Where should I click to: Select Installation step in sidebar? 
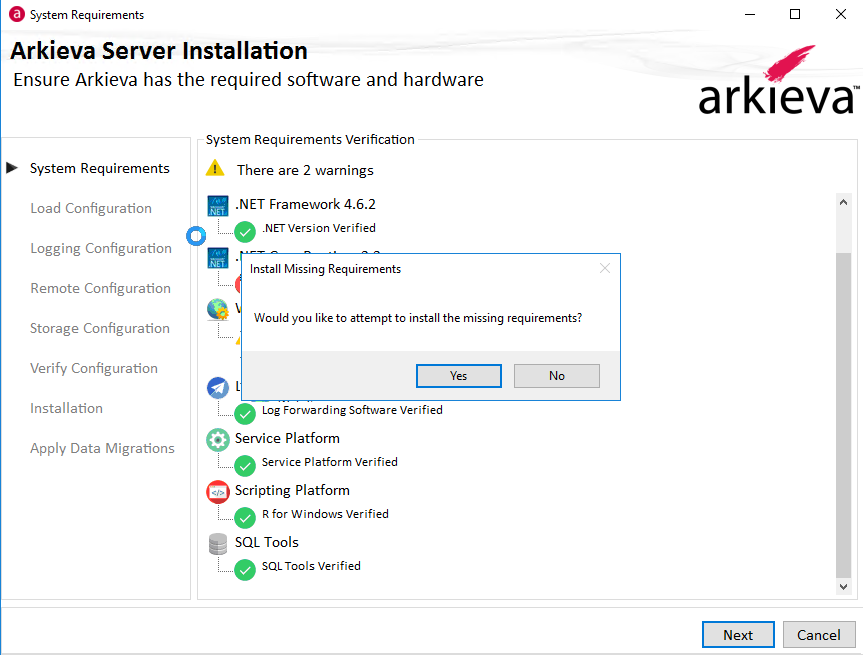pos(66,408)
